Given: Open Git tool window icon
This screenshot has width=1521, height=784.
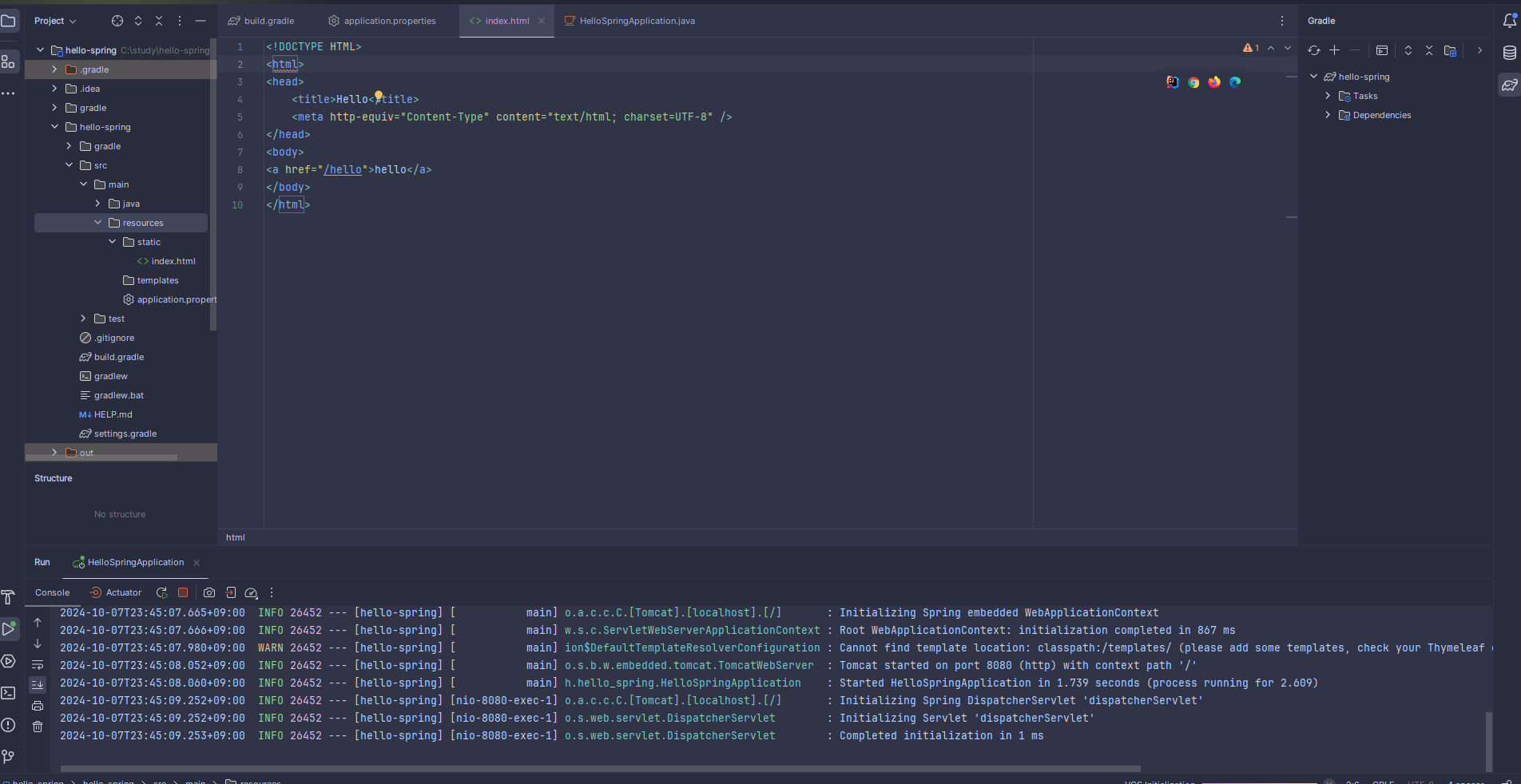Looking at the screenshot, I should [9, 757].
